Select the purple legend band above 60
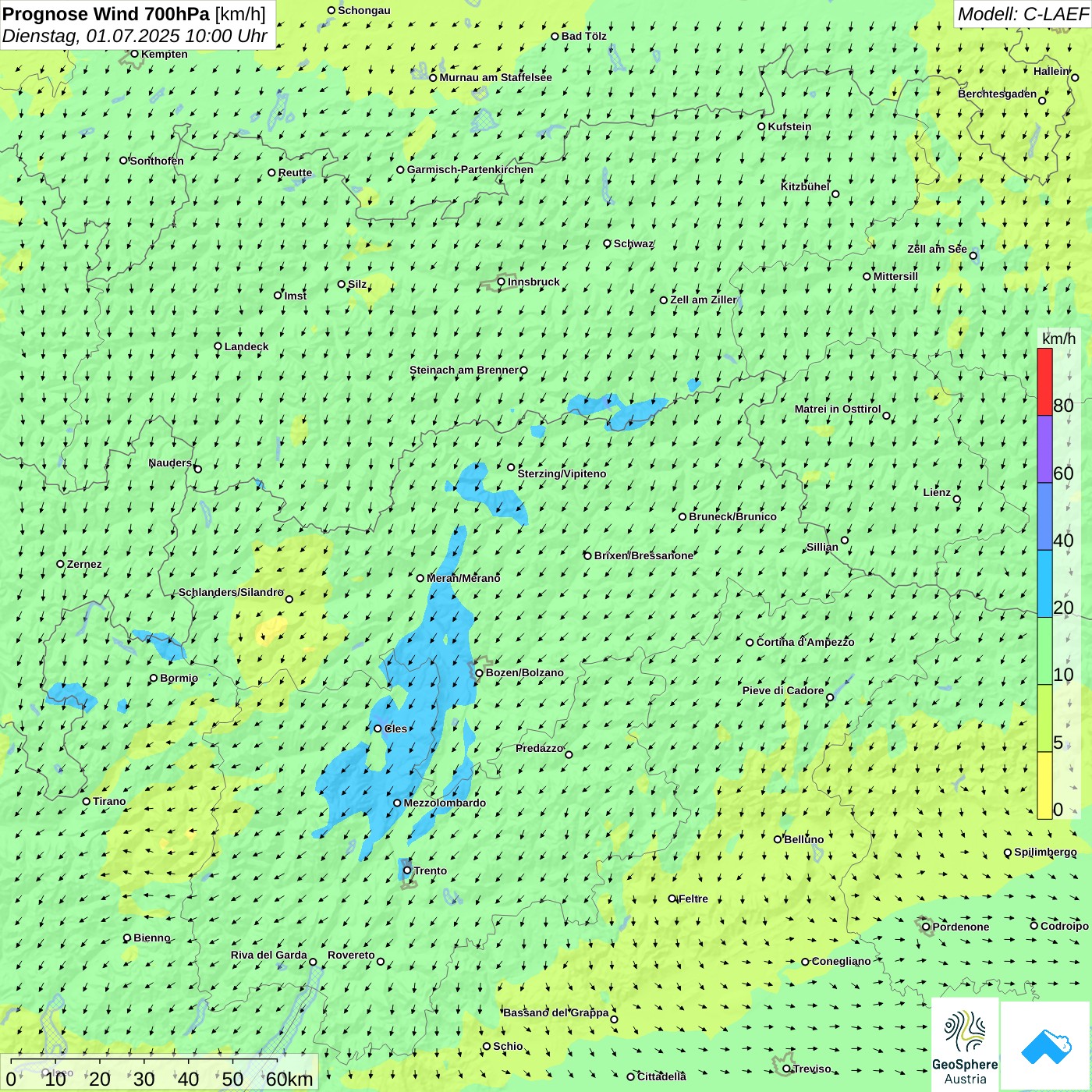Screen dimensions: 1092x1092 click(1044, 449)
